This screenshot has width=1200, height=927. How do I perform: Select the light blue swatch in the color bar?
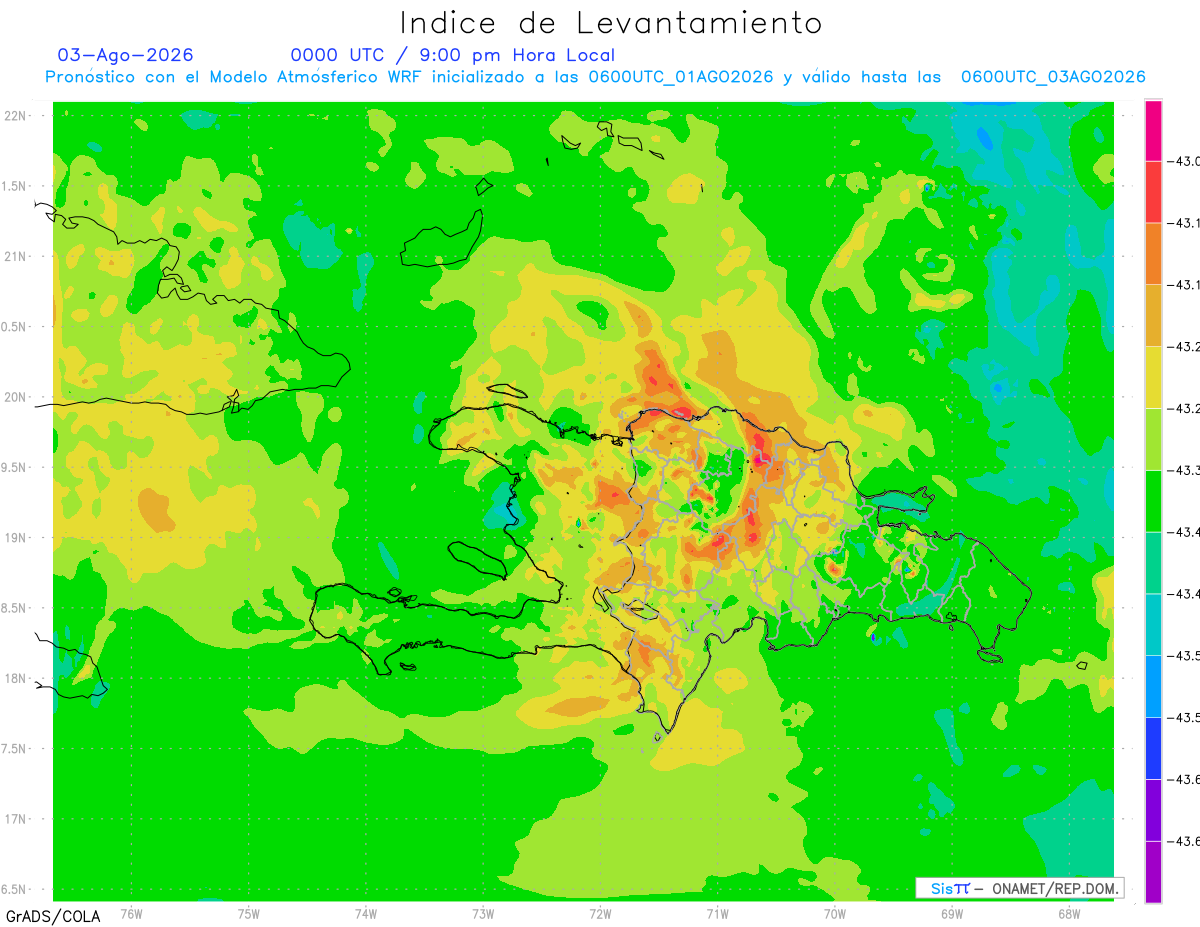pyautogui.click(x=1153, y=686)
